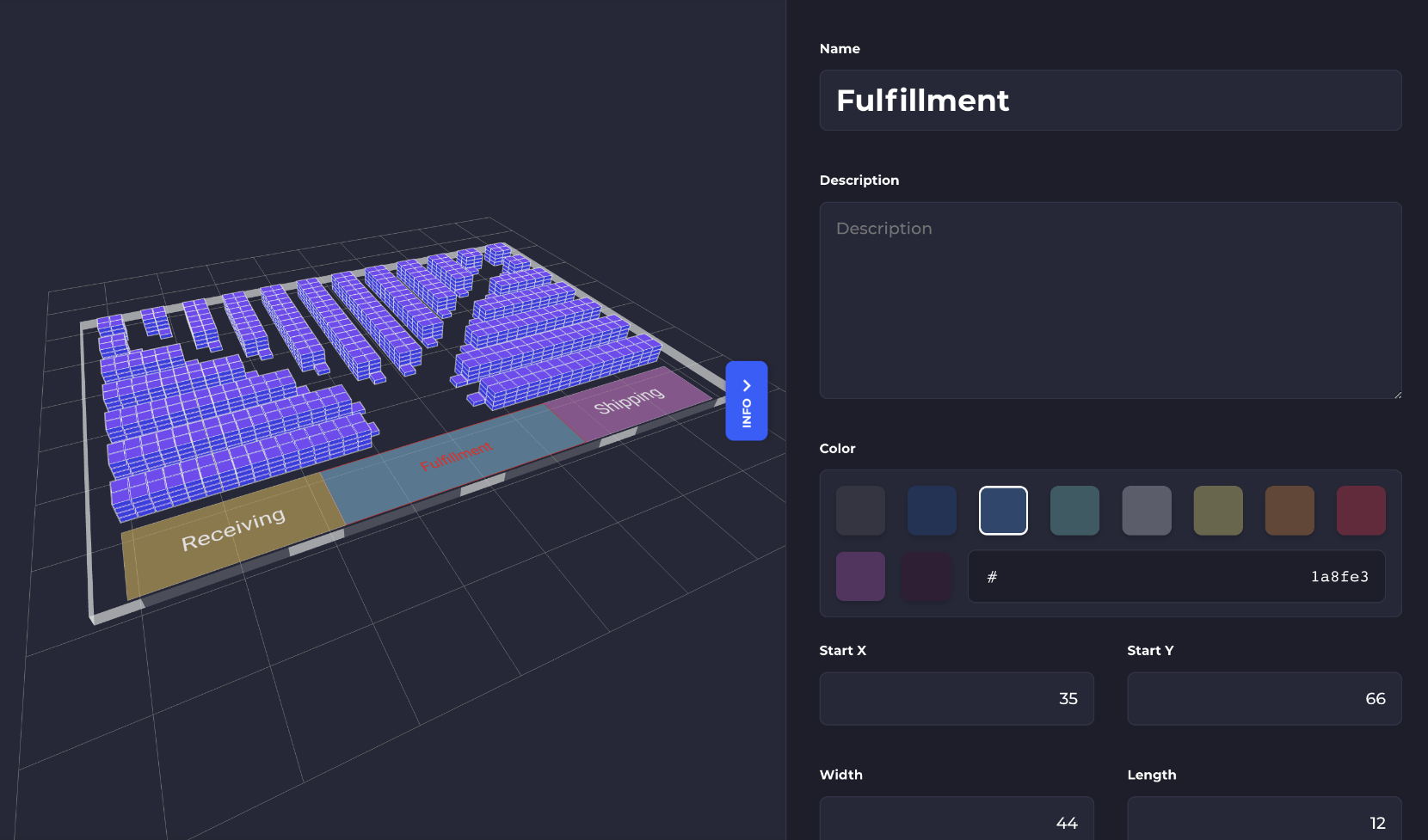Select the crimson red color swatch
The image size is (1428, 840).
point(1360,511)
